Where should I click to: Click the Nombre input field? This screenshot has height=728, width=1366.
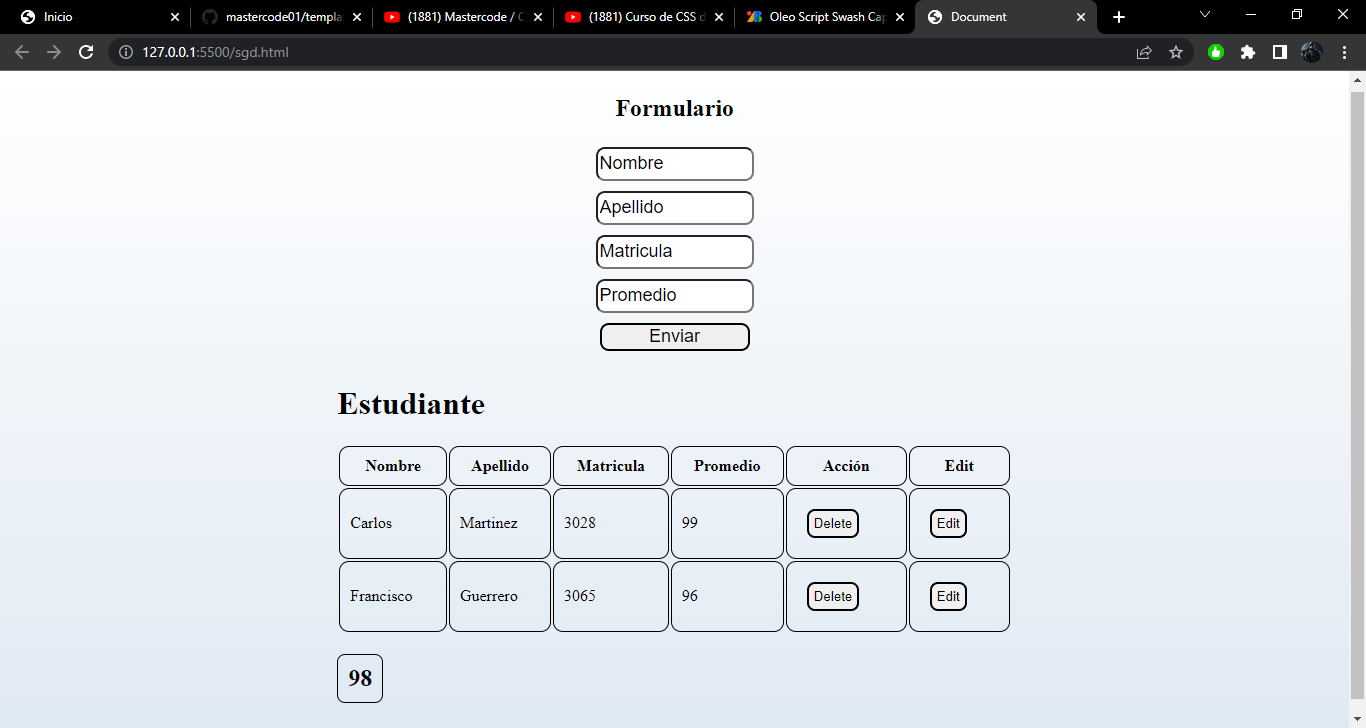click(x=674, y=163)
